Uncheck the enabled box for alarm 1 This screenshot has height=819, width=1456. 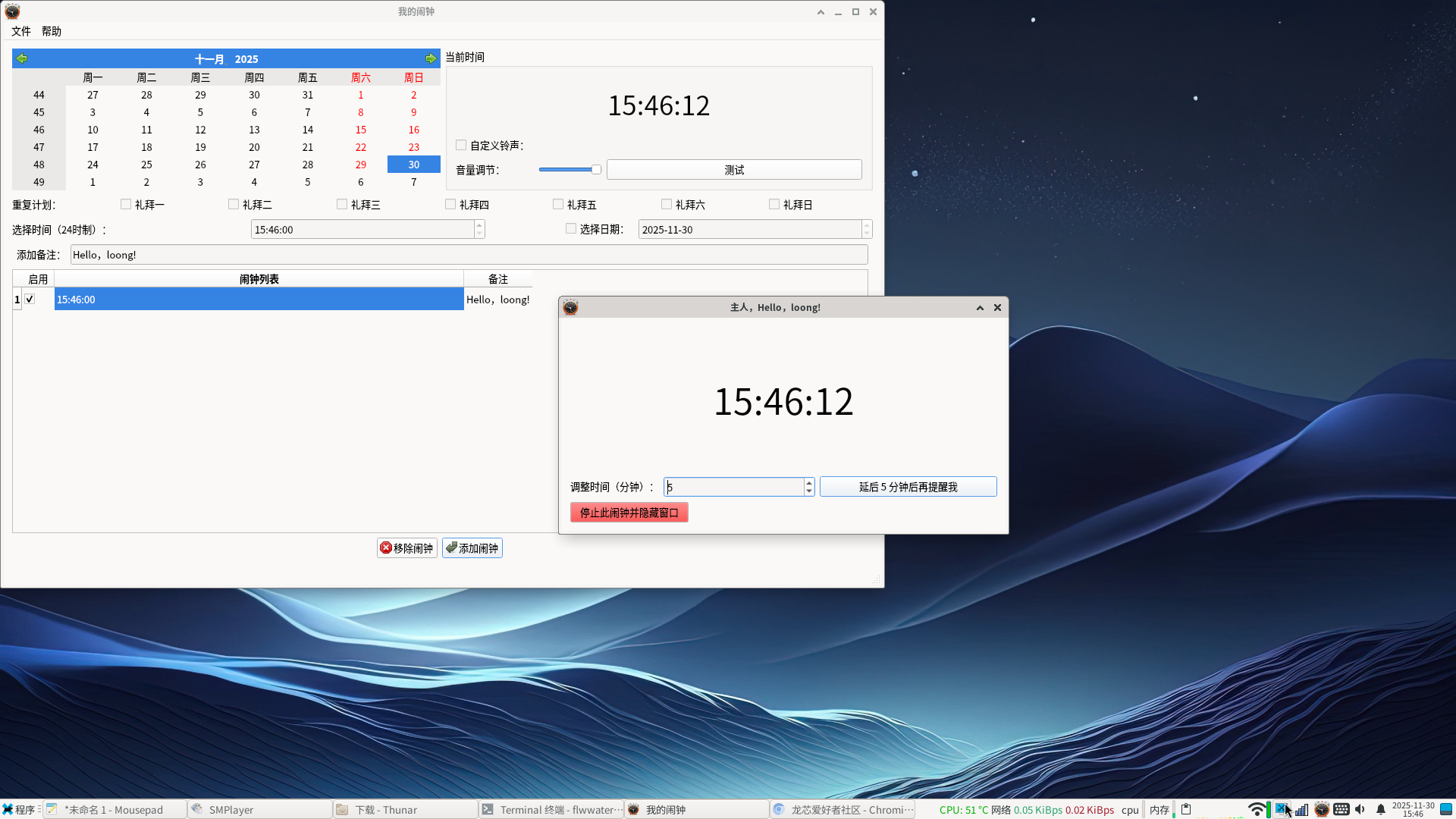coord(30,299)
